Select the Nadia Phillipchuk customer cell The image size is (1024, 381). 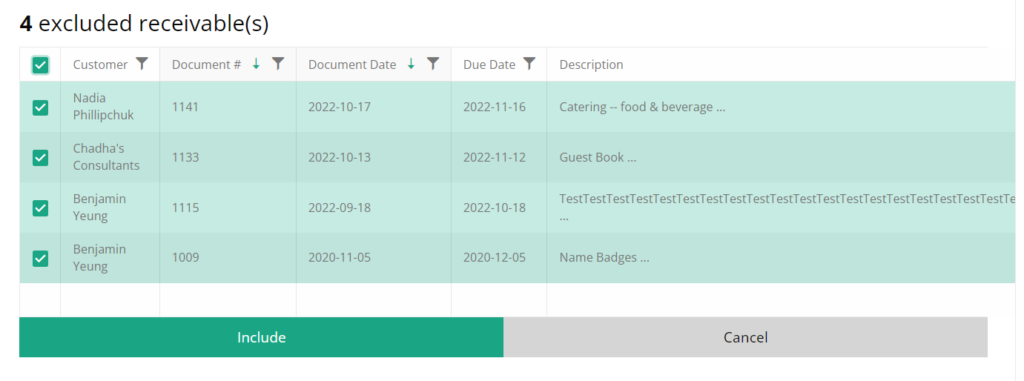click(x=110, y=107)
